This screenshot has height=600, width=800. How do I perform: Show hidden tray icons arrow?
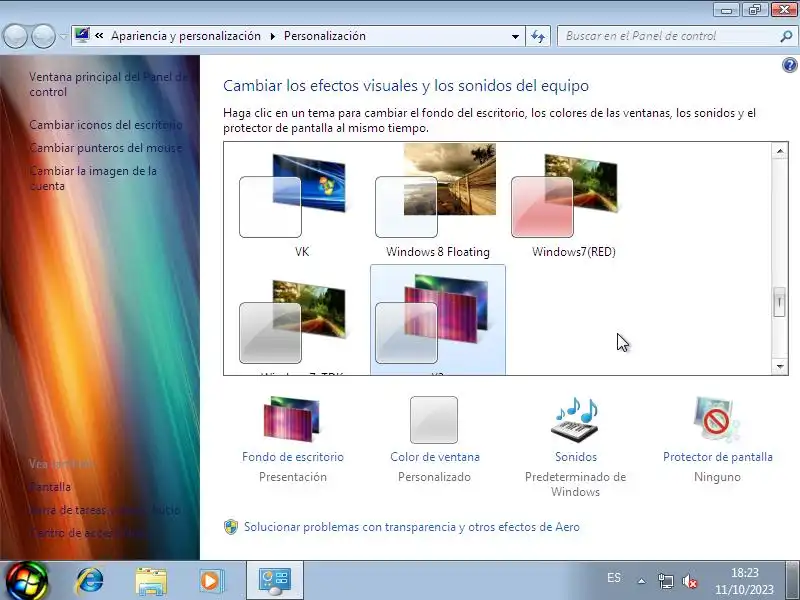point(641,581)
